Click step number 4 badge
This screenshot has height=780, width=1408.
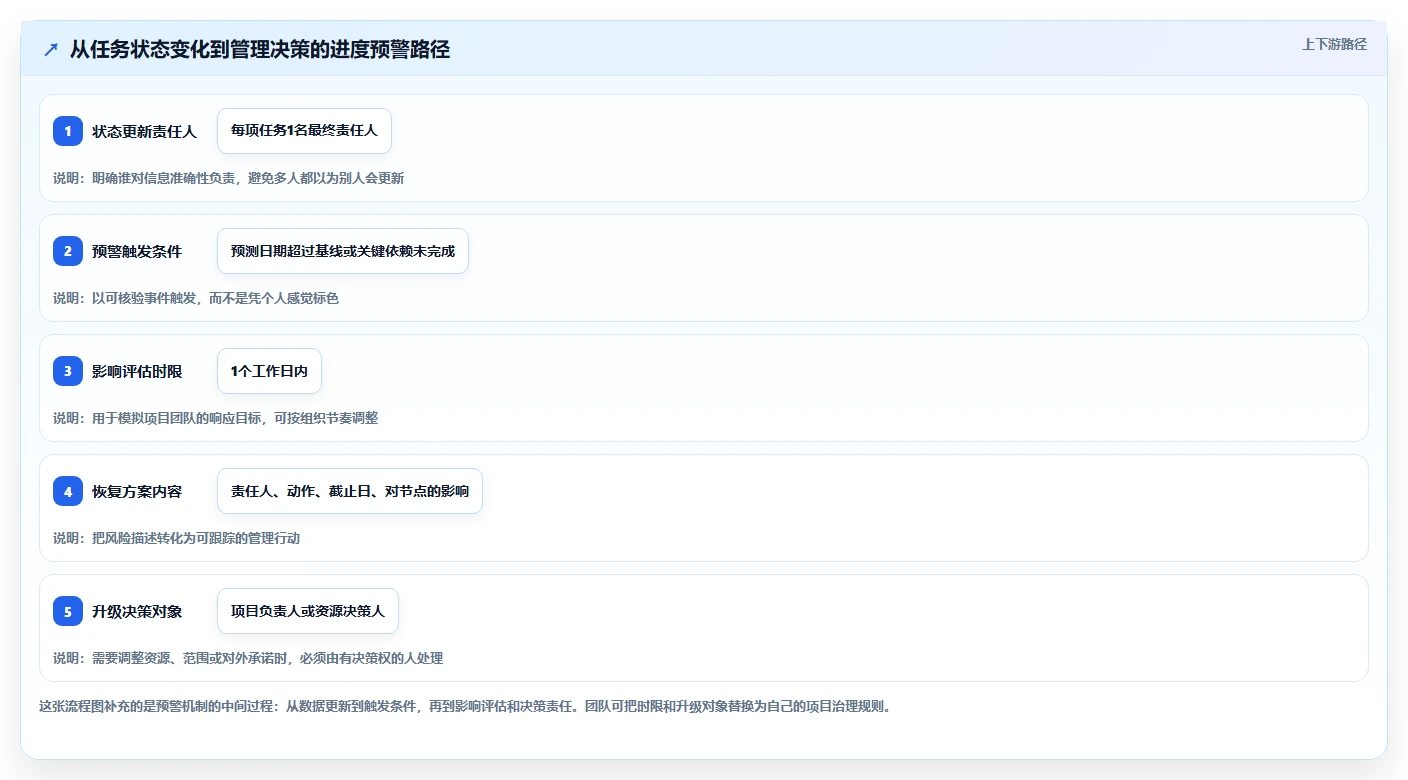point(68,491)
